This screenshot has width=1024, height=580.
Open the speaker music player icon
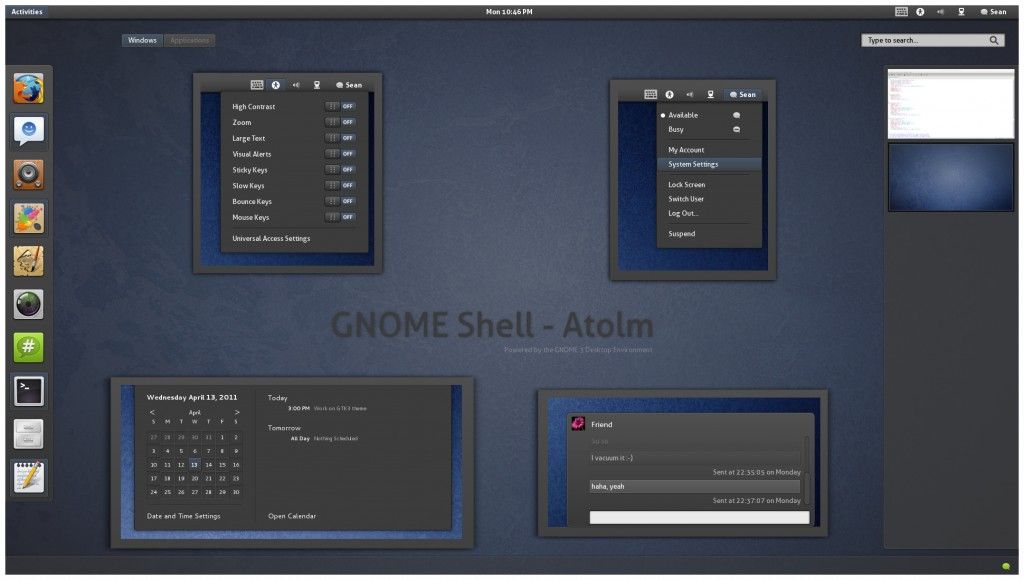pos(29,174)
